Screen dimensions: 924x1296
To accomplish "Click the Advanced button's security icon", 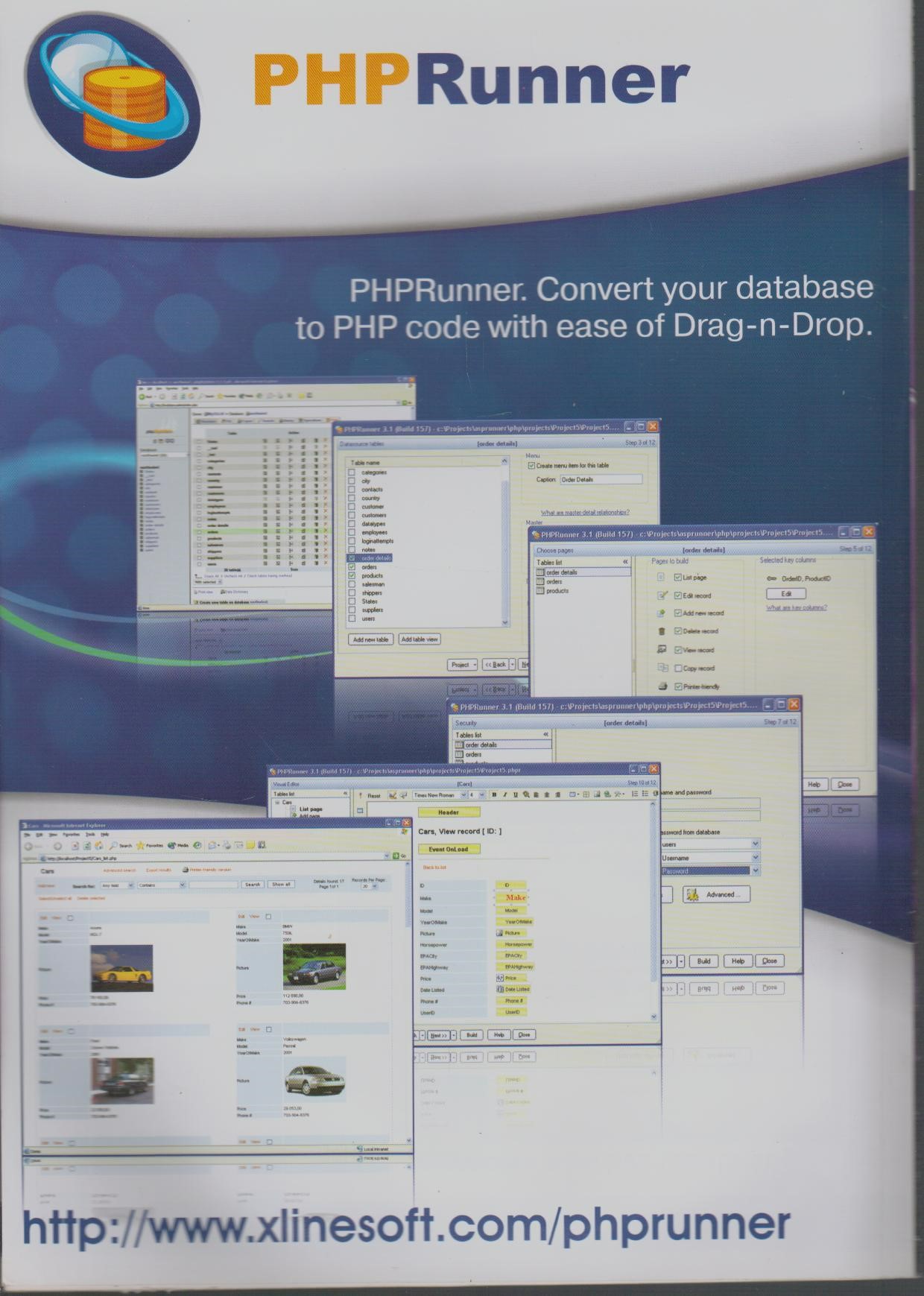I will pos(692,894).
